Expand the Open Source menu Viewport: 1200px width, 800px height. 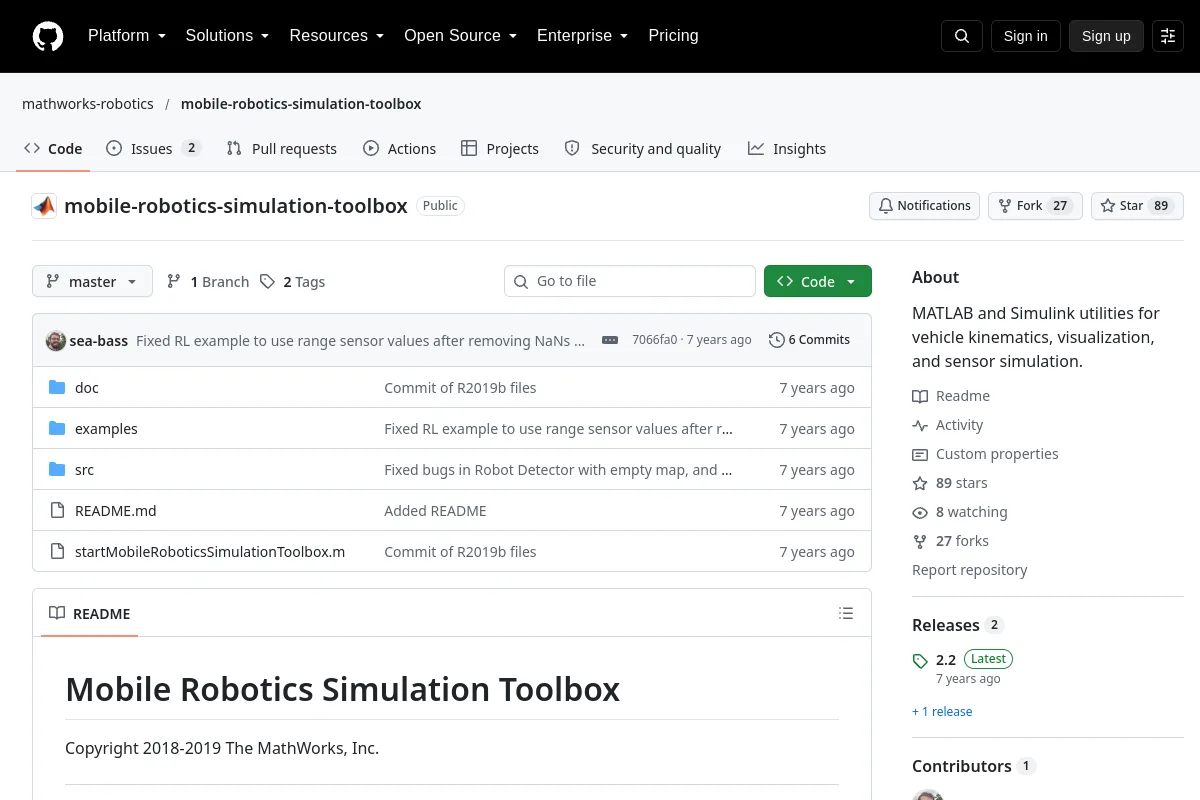[x=460, y=36]
